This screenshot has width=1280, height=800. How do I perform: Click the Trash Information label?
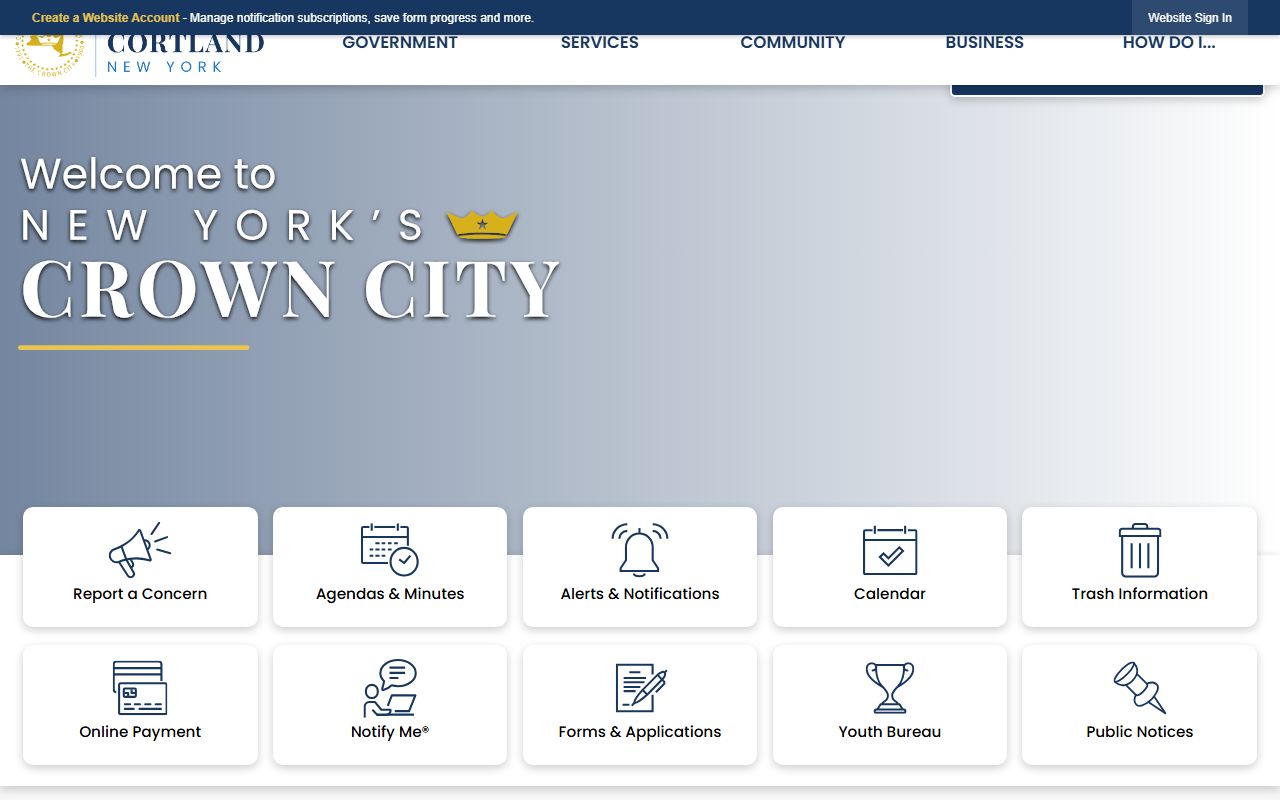pos(1140,594)
